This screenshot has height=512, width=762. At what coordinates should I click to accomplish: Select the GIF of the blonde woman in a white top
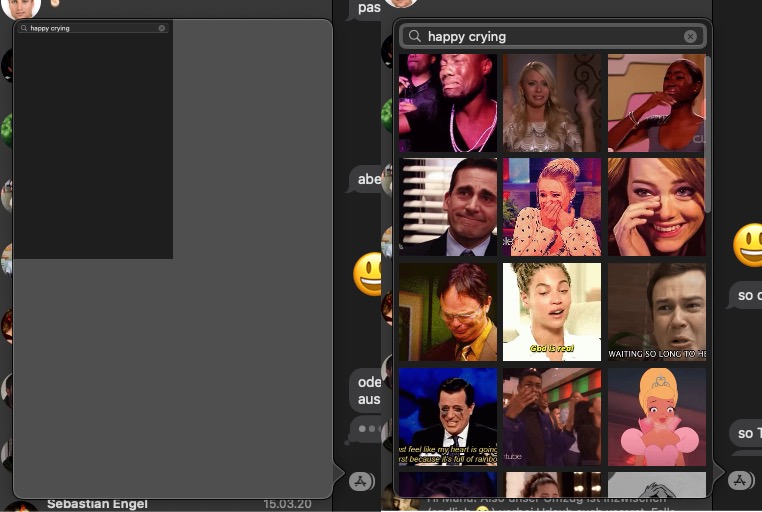coord(552,103)
